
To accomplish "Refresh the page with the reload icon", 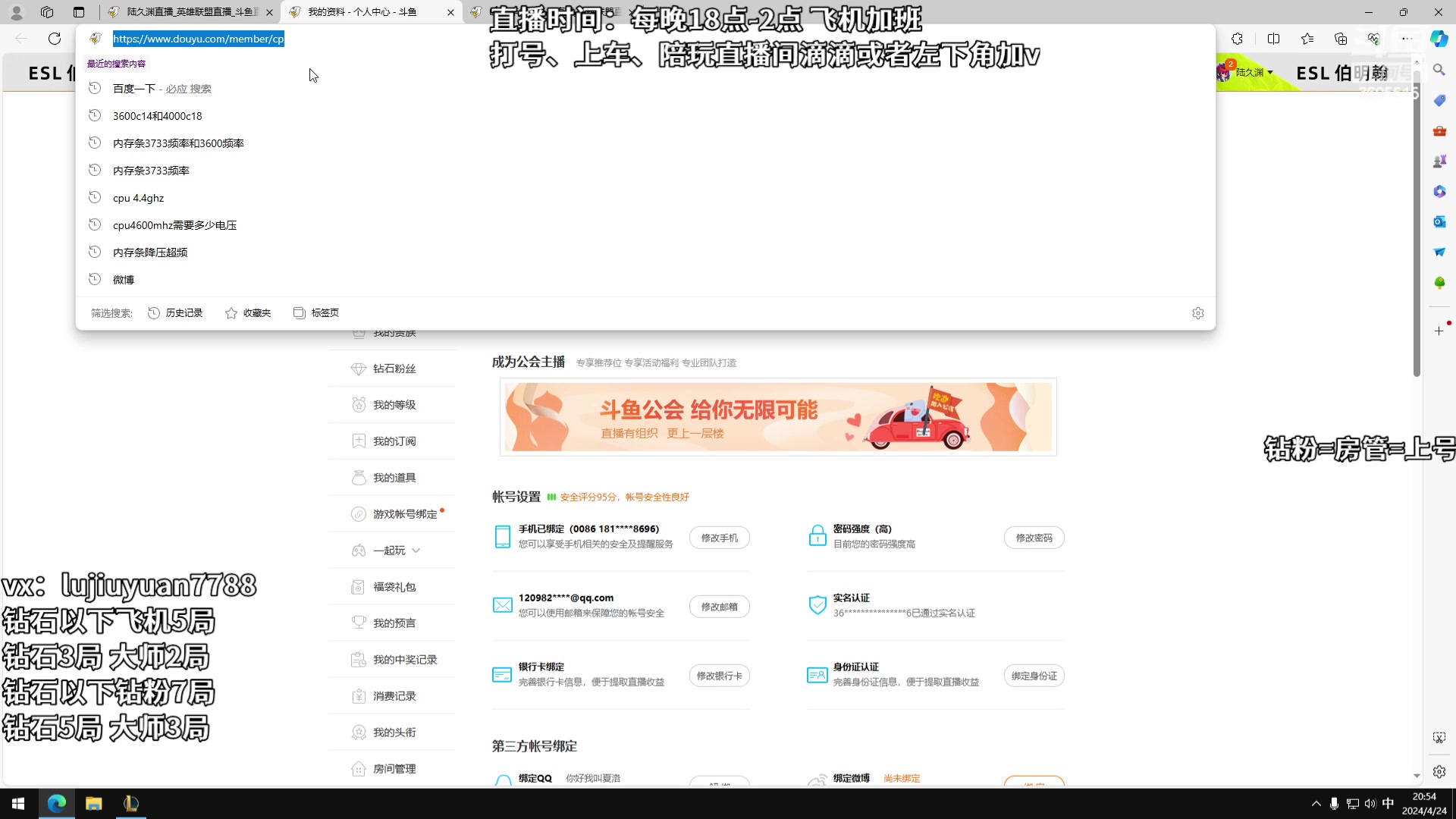I will (55, 39).
